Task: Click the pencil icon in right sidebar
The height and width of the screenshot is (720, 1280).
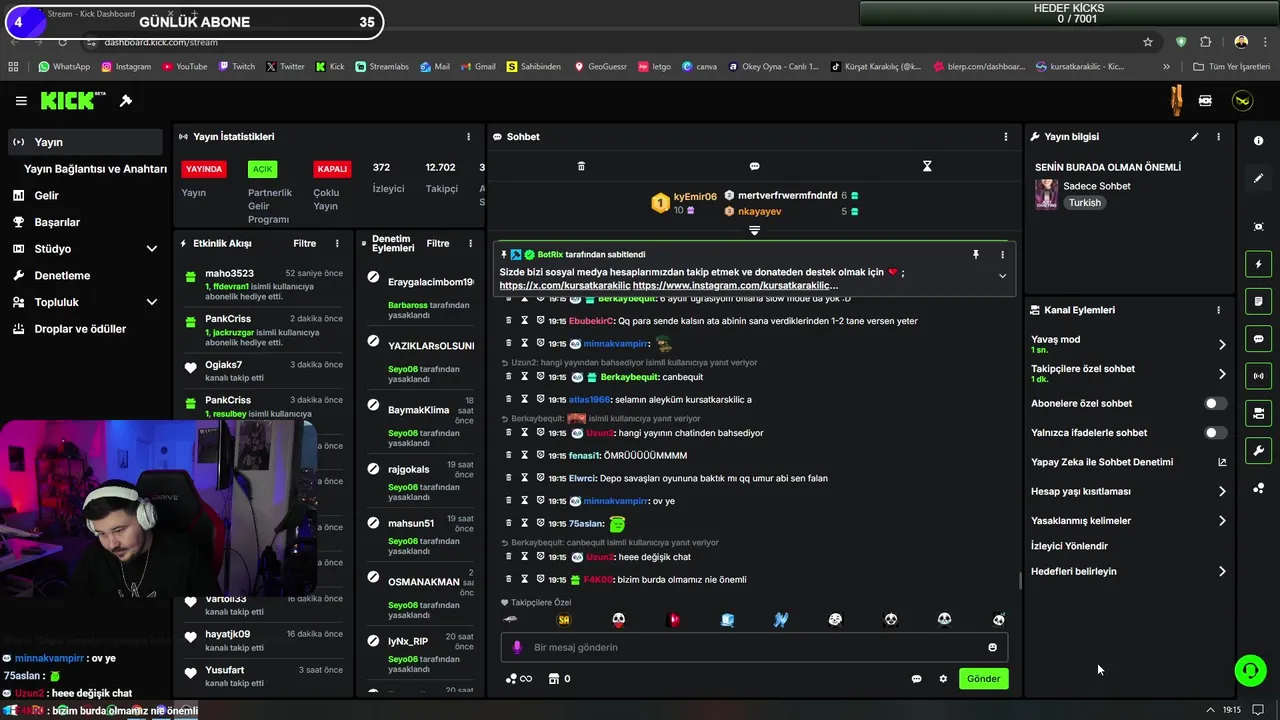Action: pyautogui.click(x=1258, y=178)
